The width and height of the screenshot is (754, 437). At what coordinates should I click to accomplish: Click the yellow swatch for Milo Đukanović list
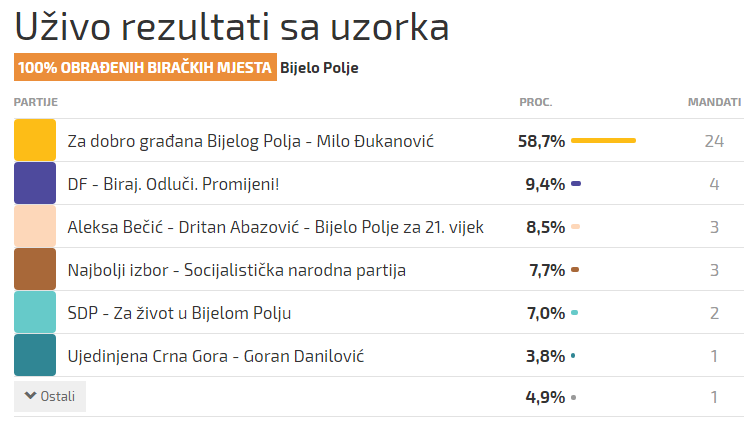(35, 140)
